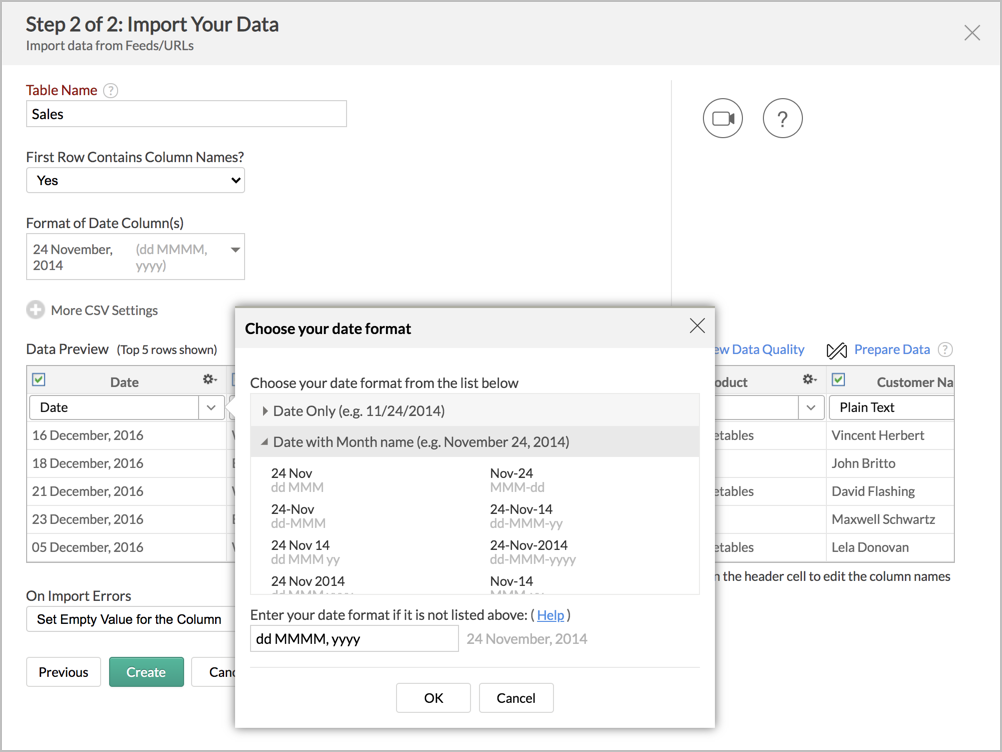Click the help icon beside Table Name
The width and height of the screenshot is (1002, 752).
pos(111,90)
